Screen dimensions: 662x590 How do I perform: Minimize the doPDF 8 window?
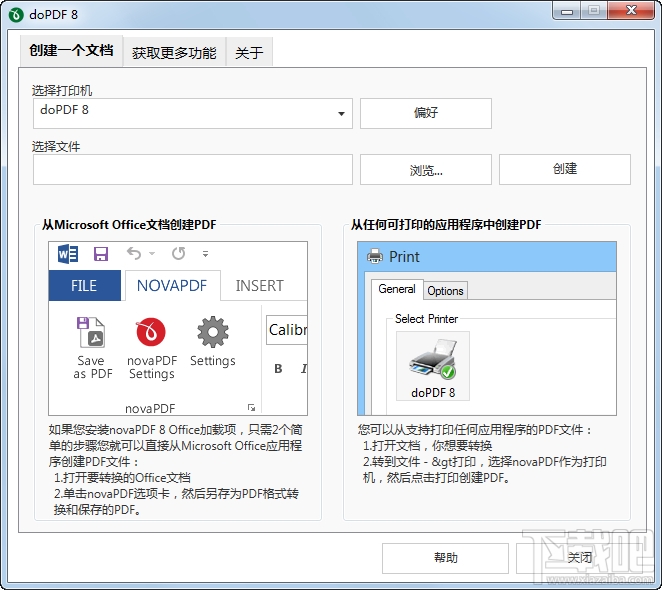567,10
